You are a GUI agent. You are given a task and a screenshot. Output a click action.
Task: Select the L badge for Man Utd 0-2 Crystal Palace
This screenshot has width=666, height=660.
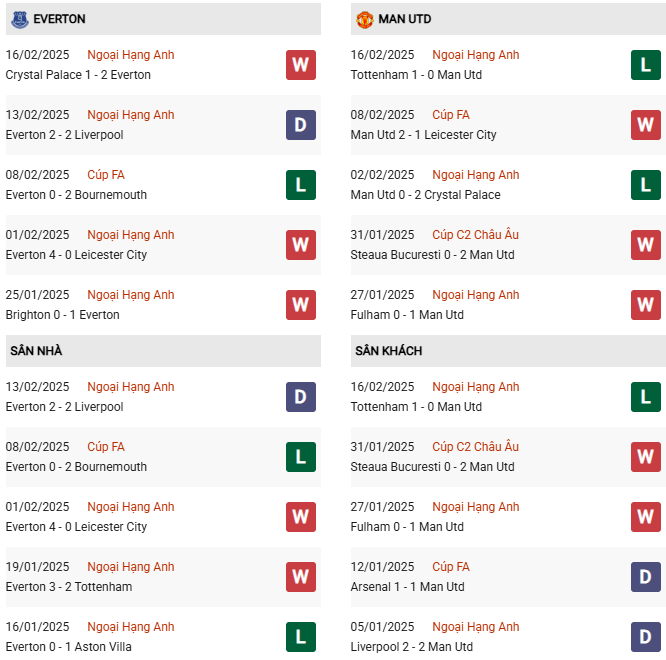(x=645, y=185)
